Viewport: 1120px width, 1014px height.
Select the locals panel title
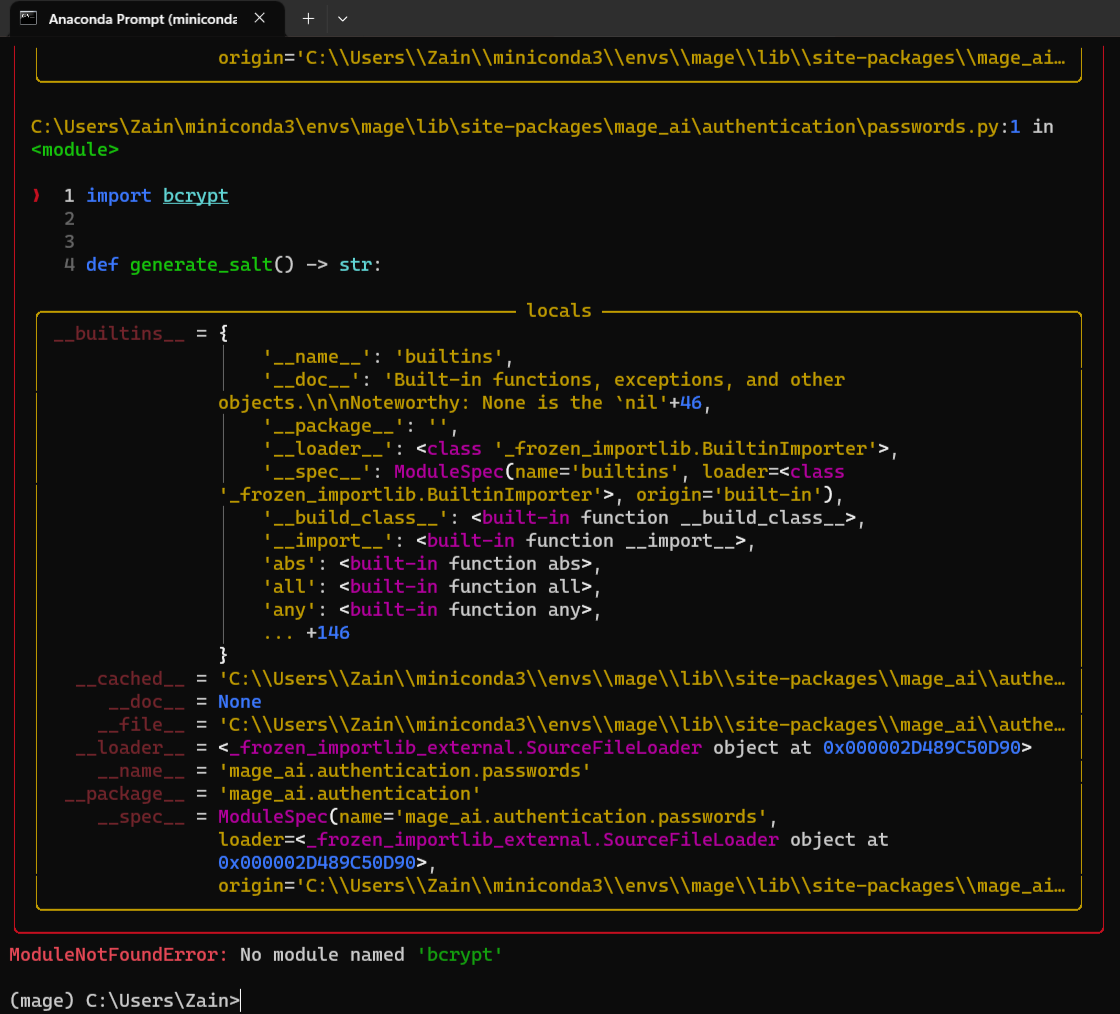[x=559, y=310]
